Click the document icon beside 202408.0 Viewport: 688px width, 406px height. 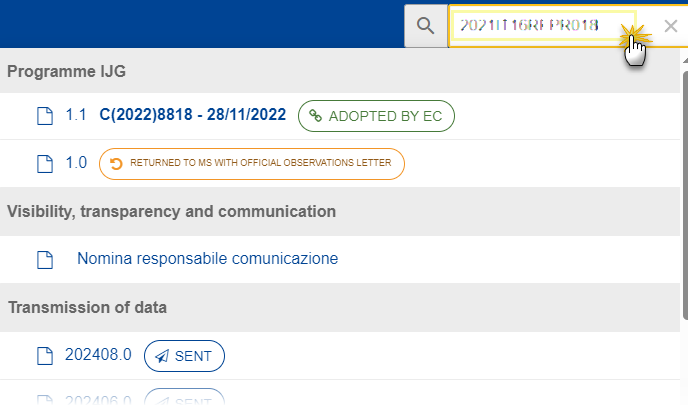(45, 356)
